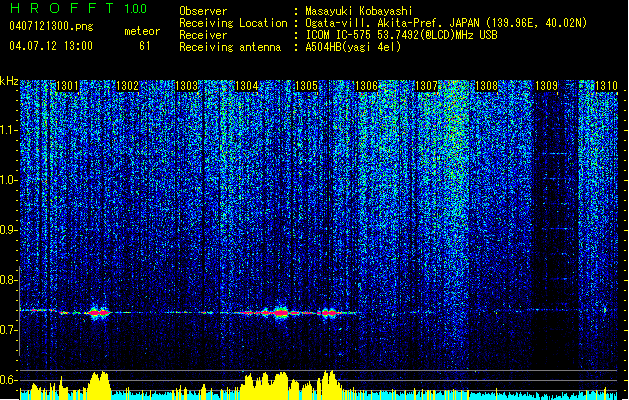Click the double echo after 1305
The image size is (629, 400).
click(x=329, y=313)
